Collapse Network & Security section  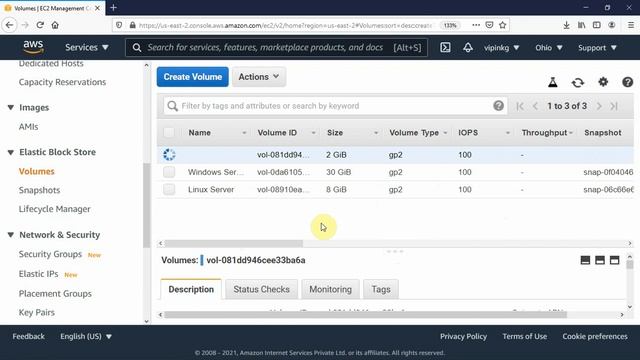11,235
